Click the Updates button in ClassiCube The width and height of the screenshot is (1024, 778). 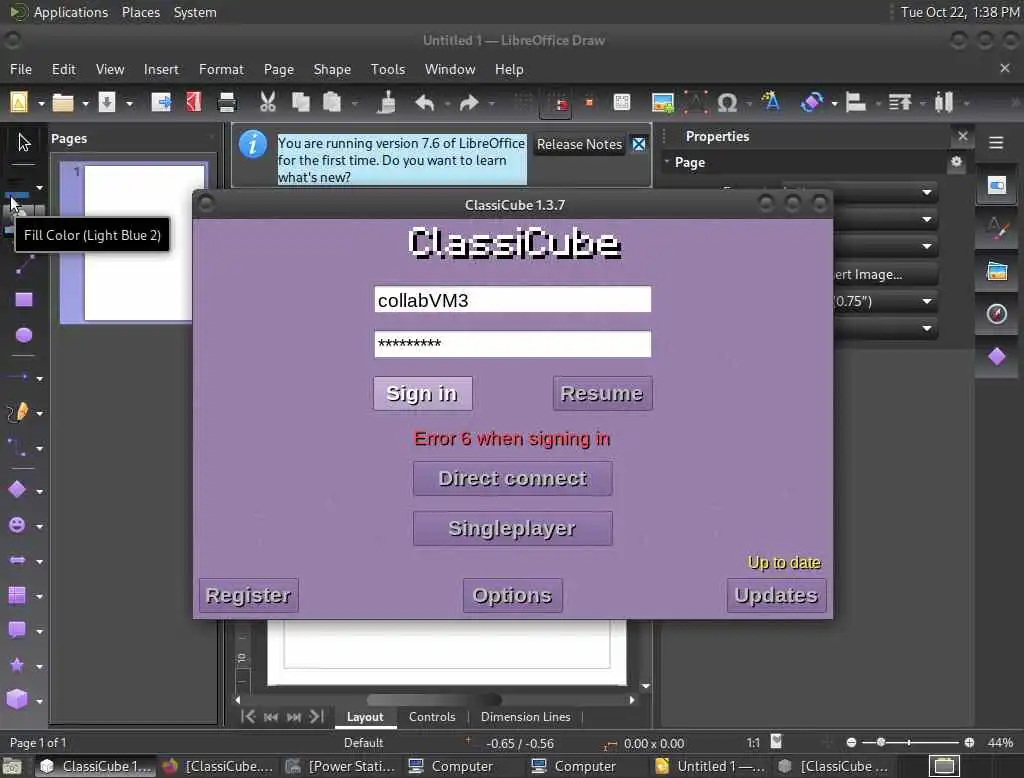(776, 595)
